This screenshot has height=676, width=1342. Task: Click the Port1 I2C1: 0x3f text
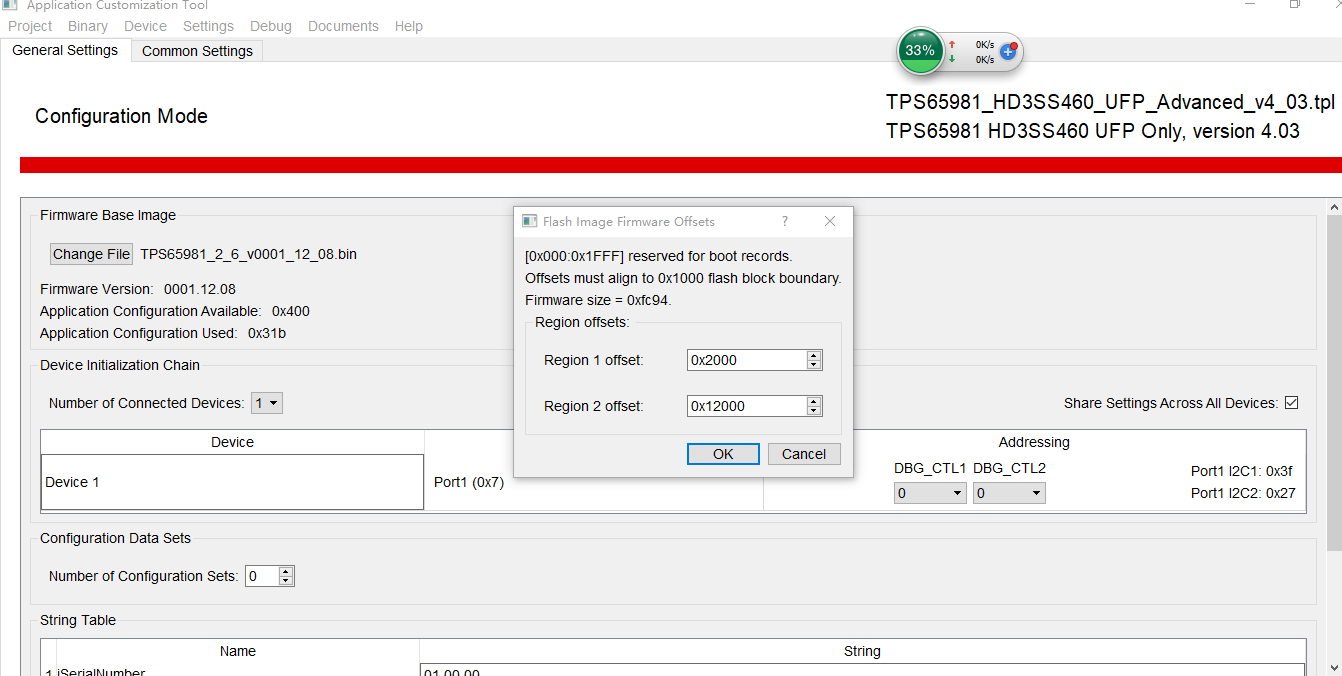pyautogui.click(x=1241, y=471)
